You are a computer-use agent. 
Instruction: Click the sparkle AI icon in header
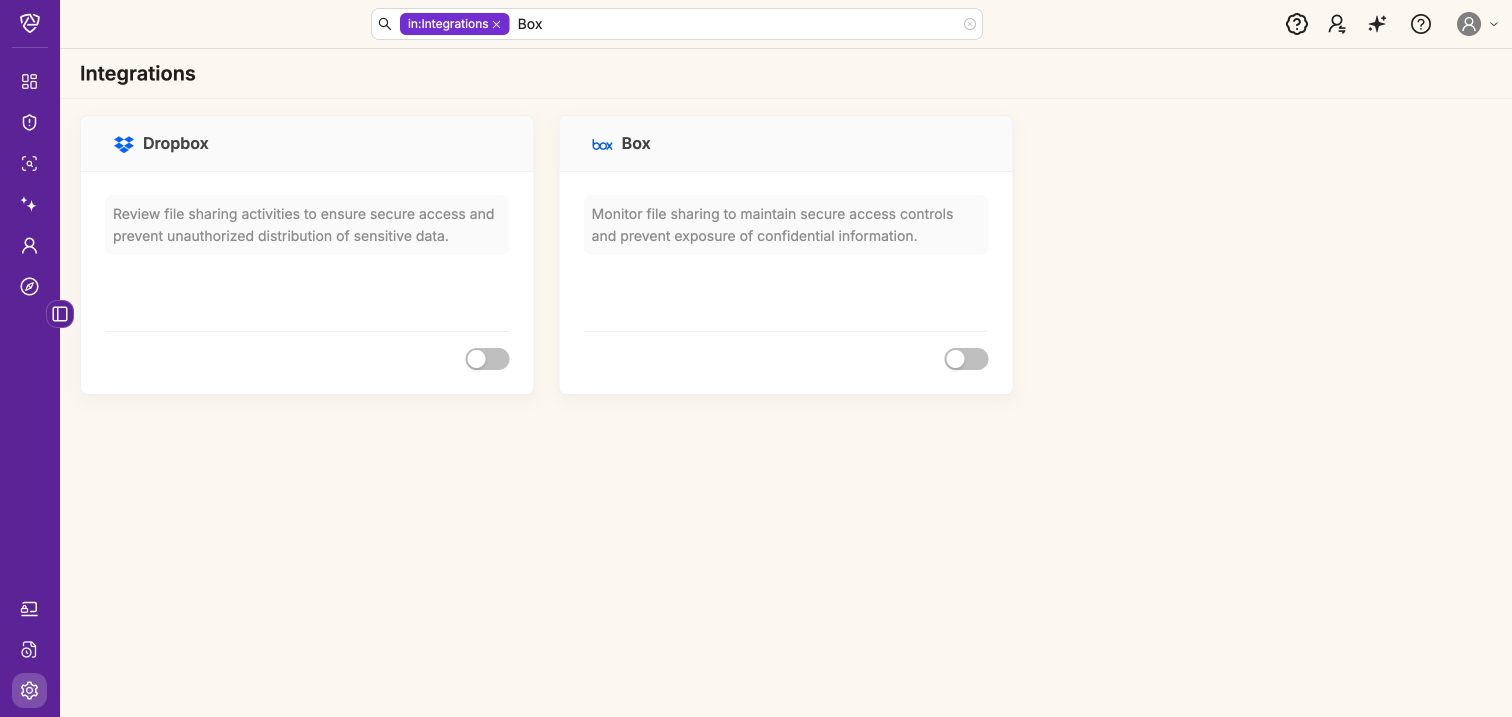coord(1378,25)
